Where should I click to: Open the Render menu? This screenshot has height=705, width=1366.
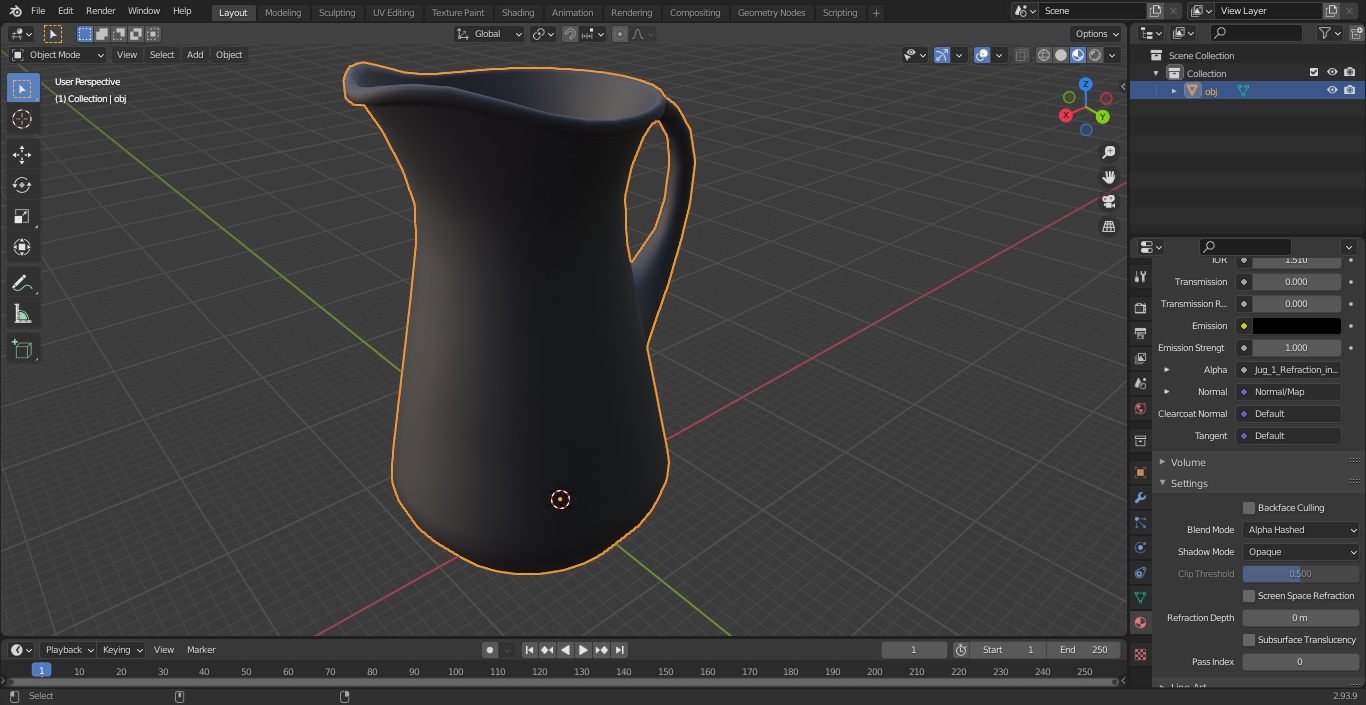tap(100, 11)
